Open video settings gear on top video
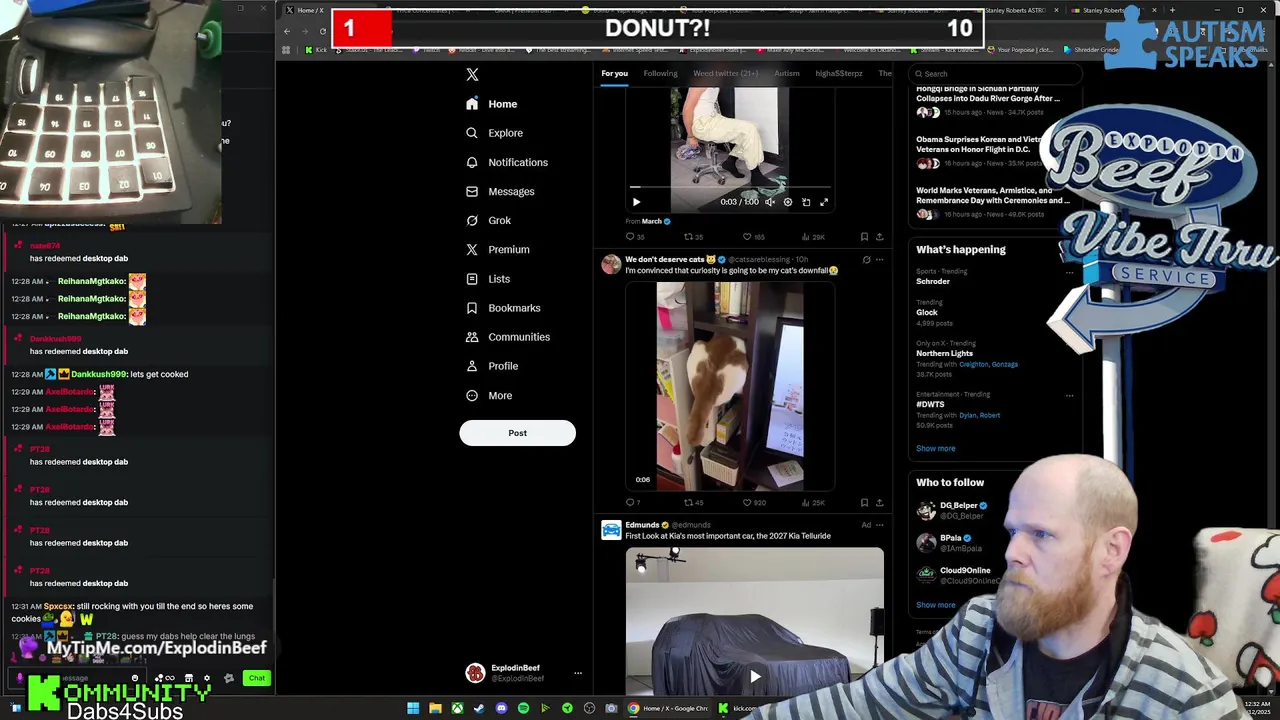The image size is (1280, 720). coord(788,202)
